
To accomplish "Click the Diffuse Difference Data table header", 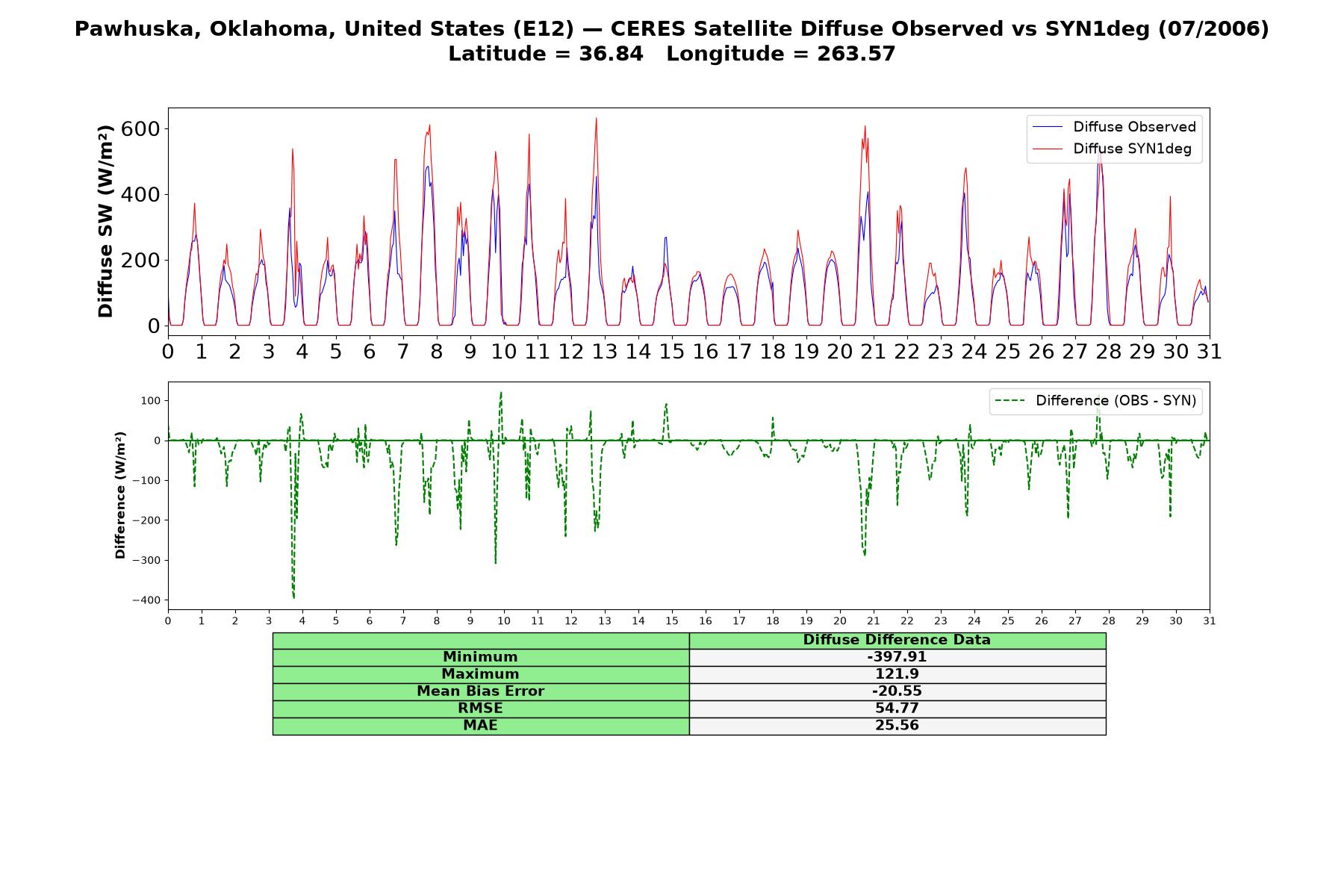I will 897,640.
